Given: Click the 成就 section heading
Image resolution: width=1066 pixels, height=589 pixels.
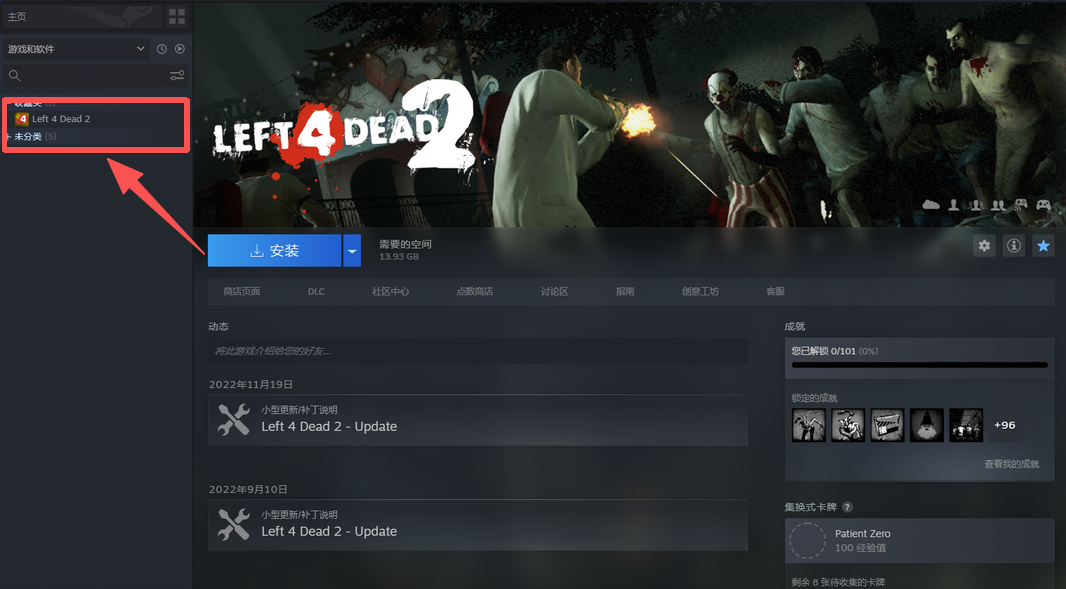Looking at the screenshot, I should pos(795,326).
